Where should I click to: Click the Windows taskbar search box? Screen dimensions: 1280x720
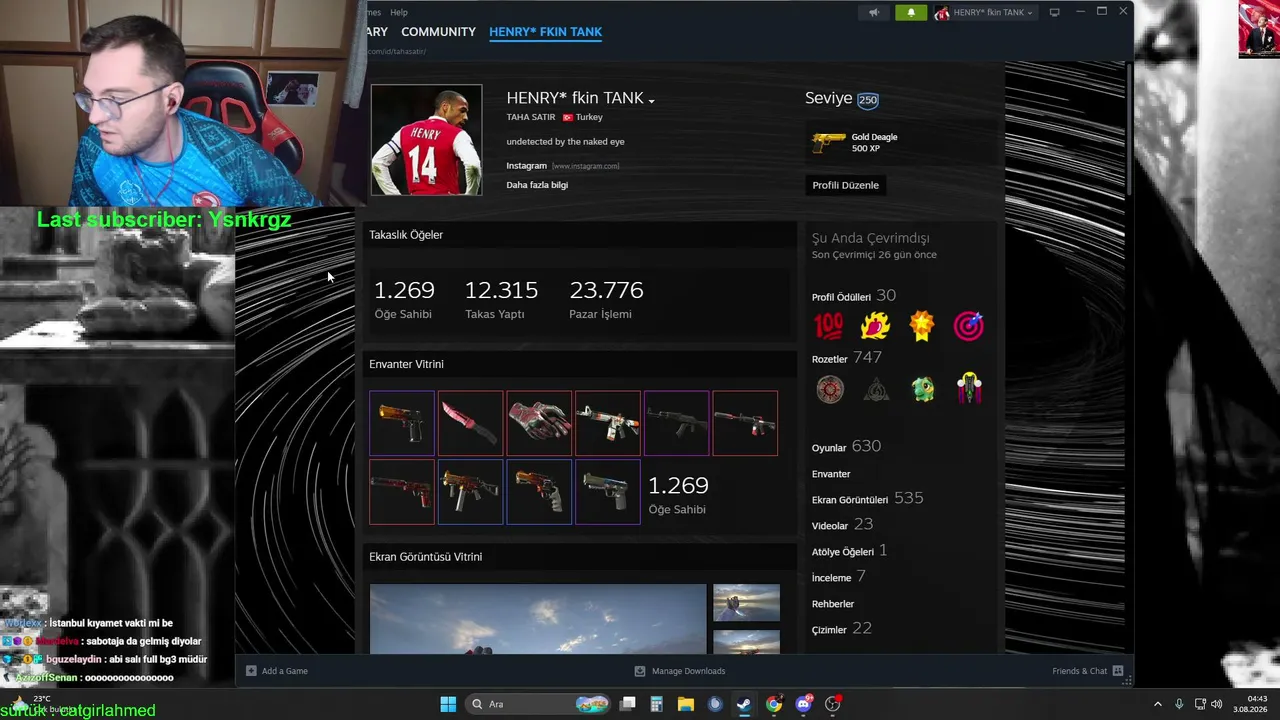(x=539, y=704)
